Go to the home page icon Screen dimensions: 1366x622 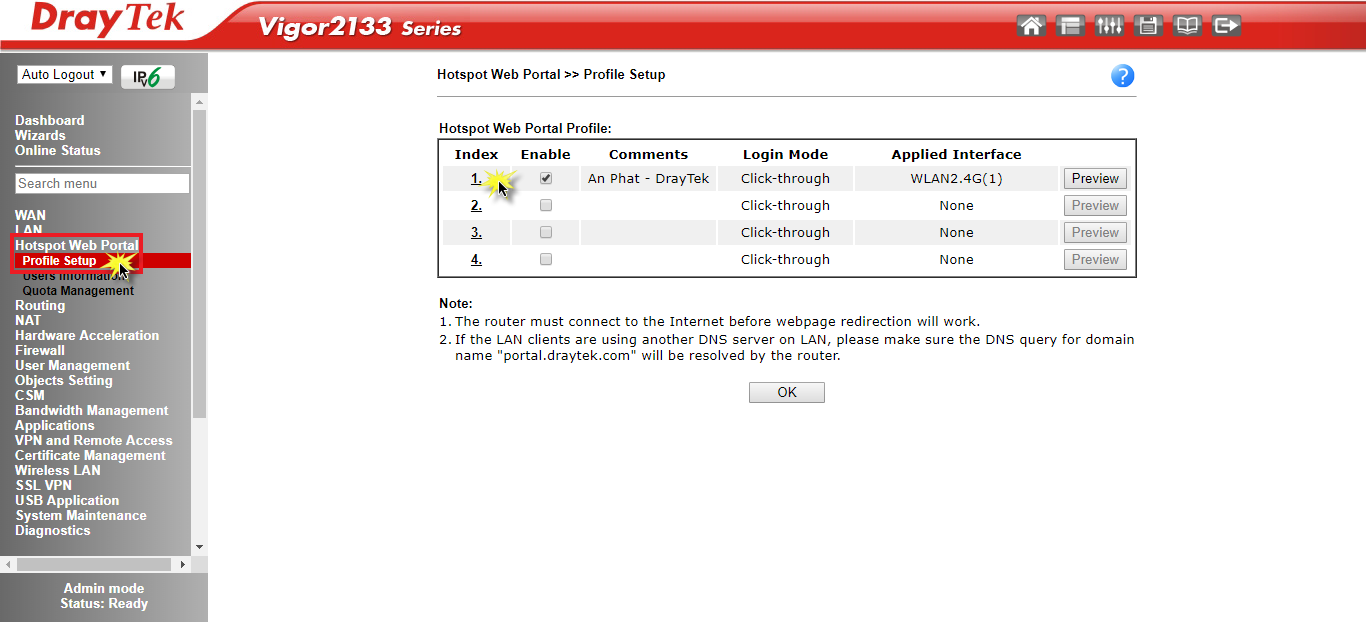coord(1031,26)
